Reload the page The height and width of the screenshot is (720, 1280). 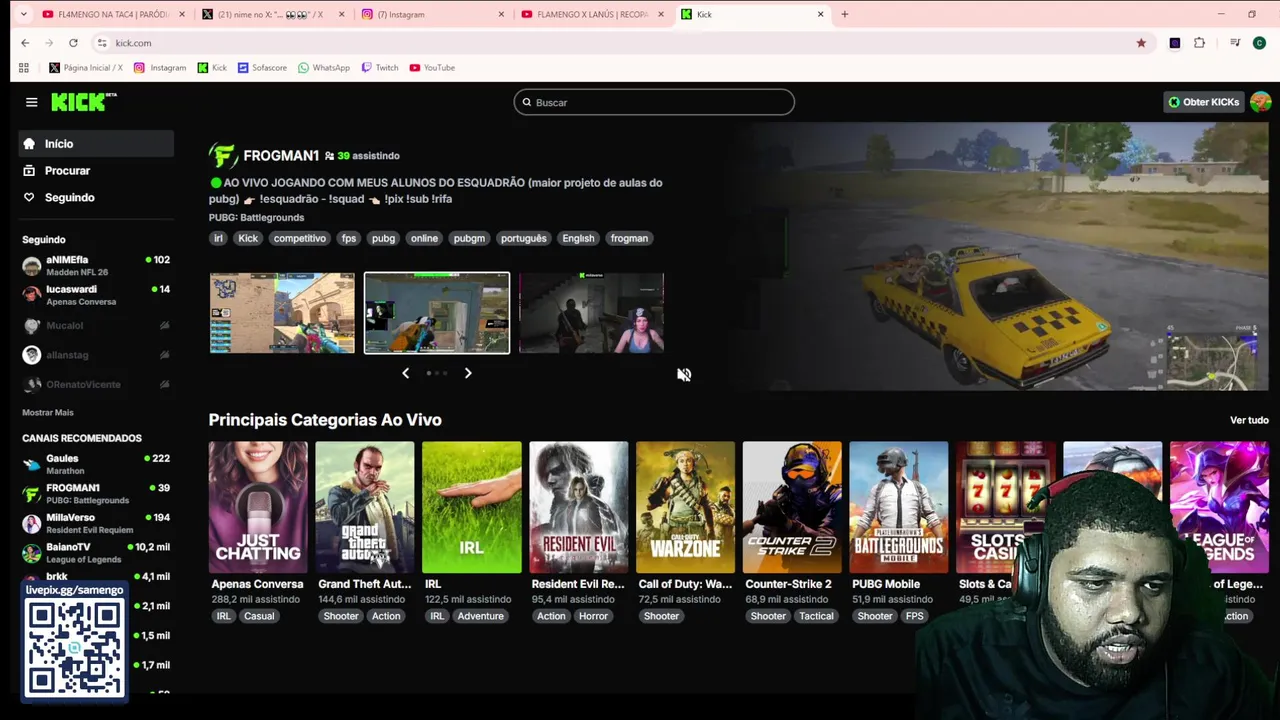[73, 43]
